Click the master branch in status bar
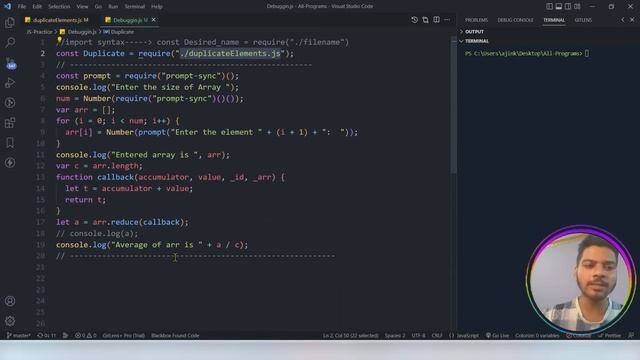The height and width of the screenshot is (360, 640). pyautogui.click(x=19, y=336)
